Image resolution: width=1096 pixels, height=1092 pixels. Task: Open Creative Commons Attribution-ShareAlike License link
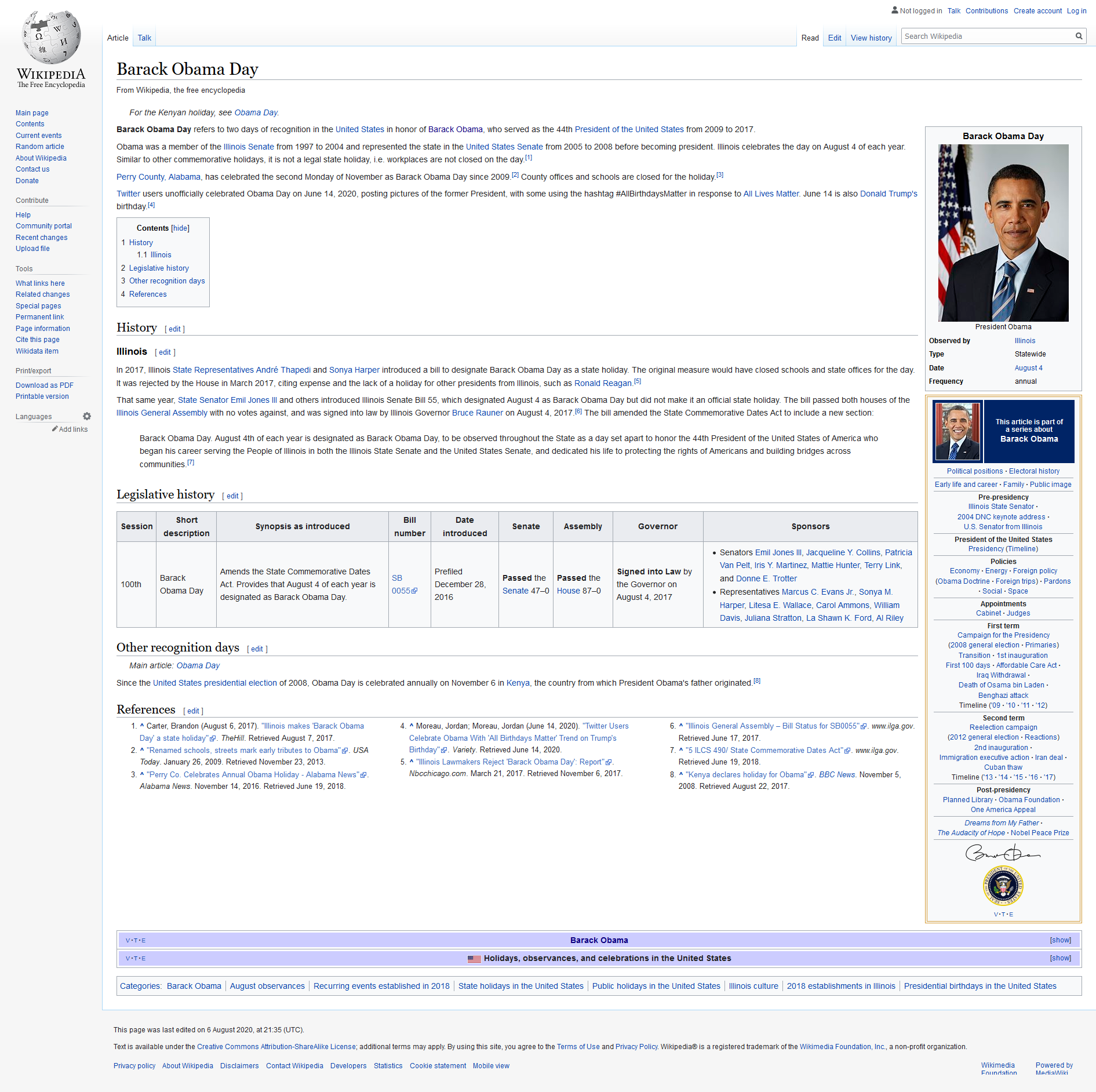click(x=276, y=1047)
